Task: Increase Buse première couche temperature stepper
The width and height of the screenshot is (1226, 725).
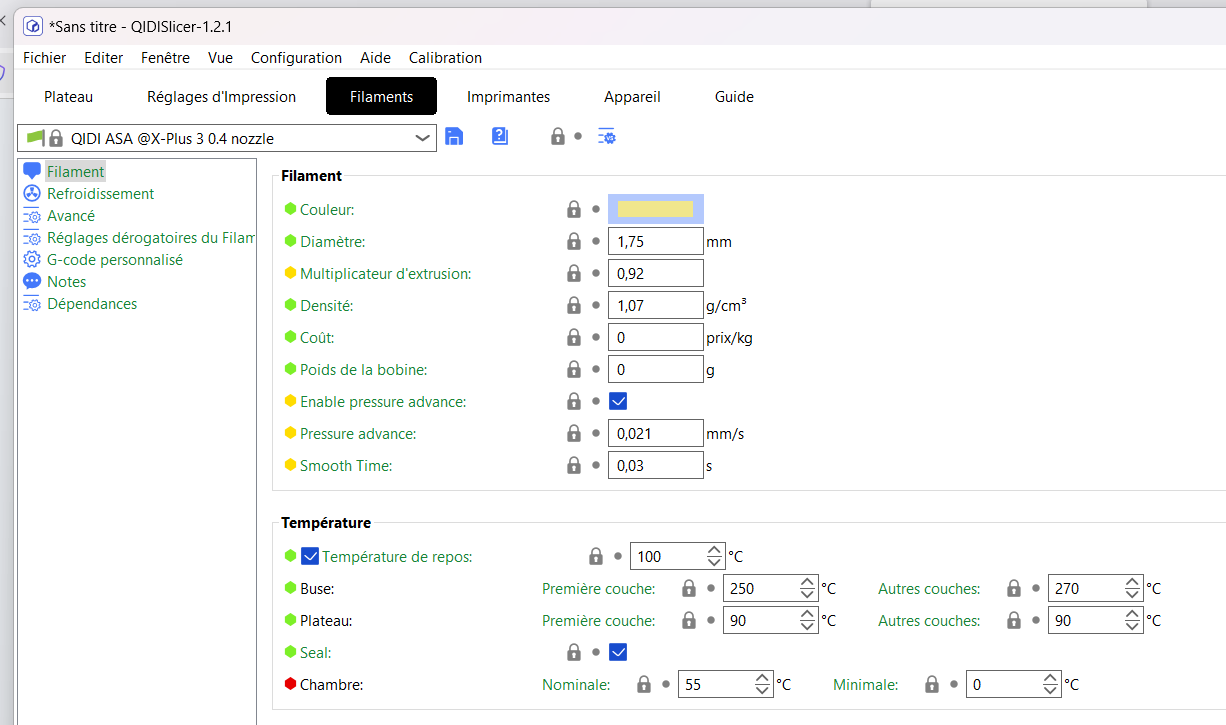Action: pyautogui.click(x=808, y=582)
